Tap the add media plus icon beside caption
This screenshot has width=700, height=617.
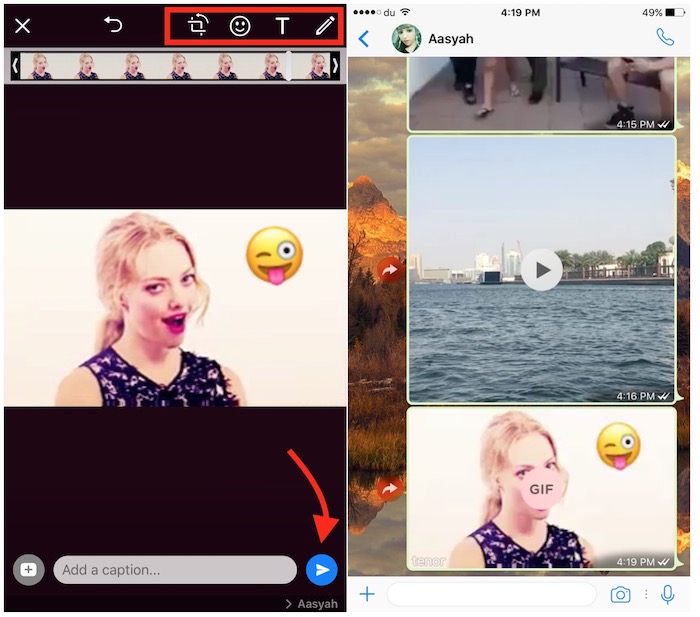[x=28, y=569]
